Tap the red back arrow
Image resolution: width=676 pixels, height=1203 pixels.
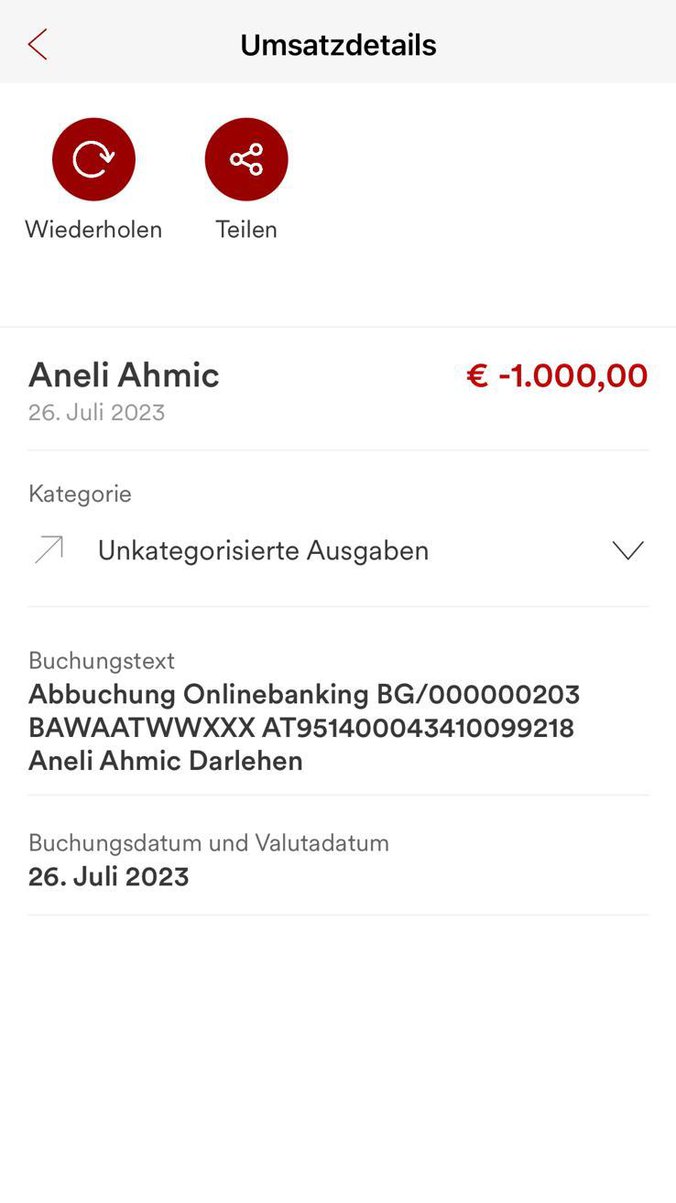[x=38, y=45]
